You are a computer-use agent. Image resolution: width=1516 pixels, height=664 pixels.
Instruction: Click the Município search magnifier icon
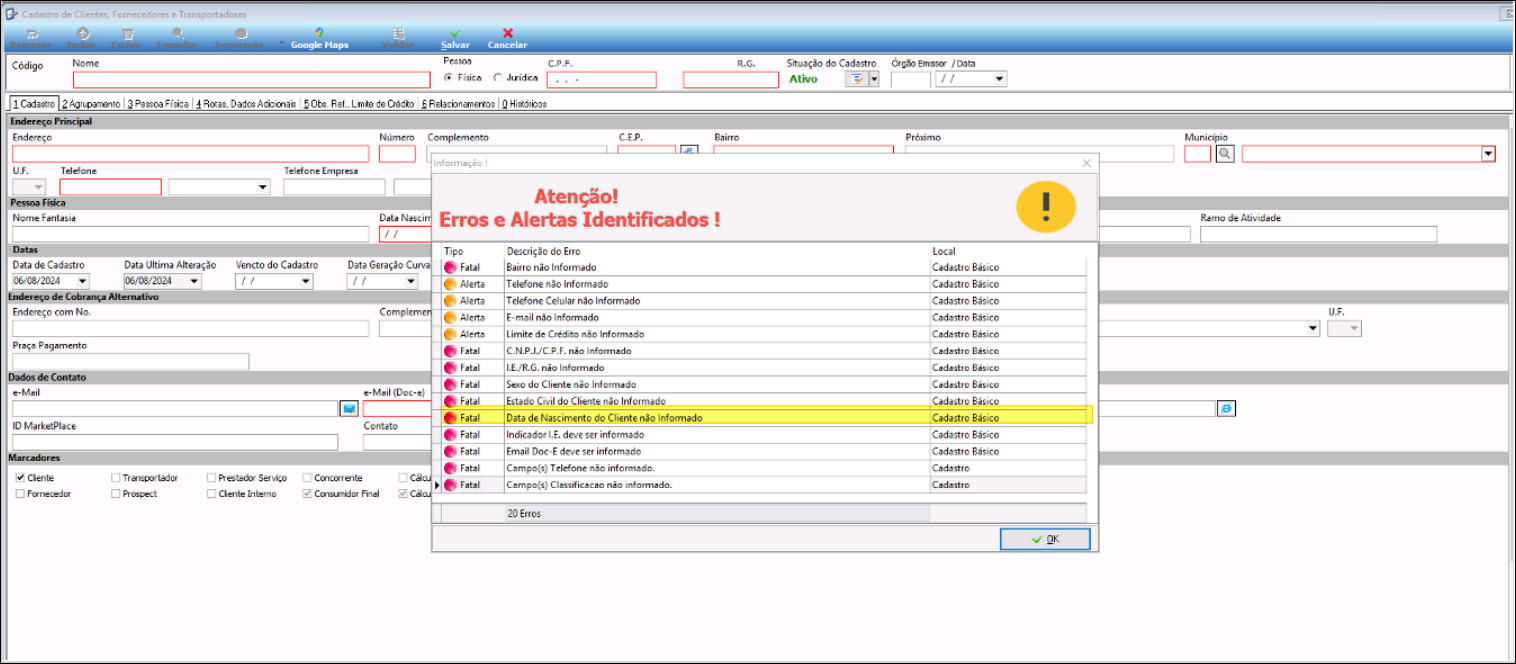[x=1225, y=154]
